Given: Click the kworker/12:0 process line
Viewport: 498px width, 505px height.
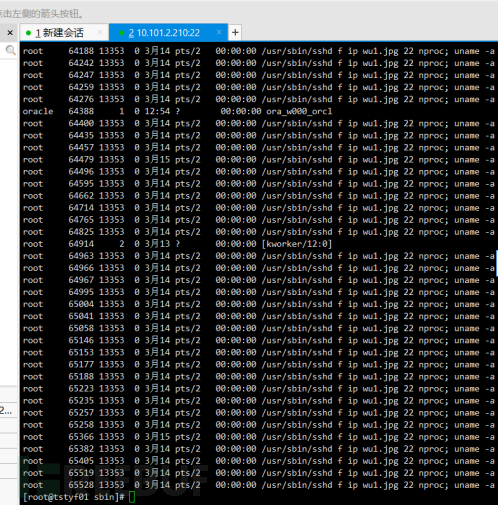Looking at the screenshot, I should 177,244.
